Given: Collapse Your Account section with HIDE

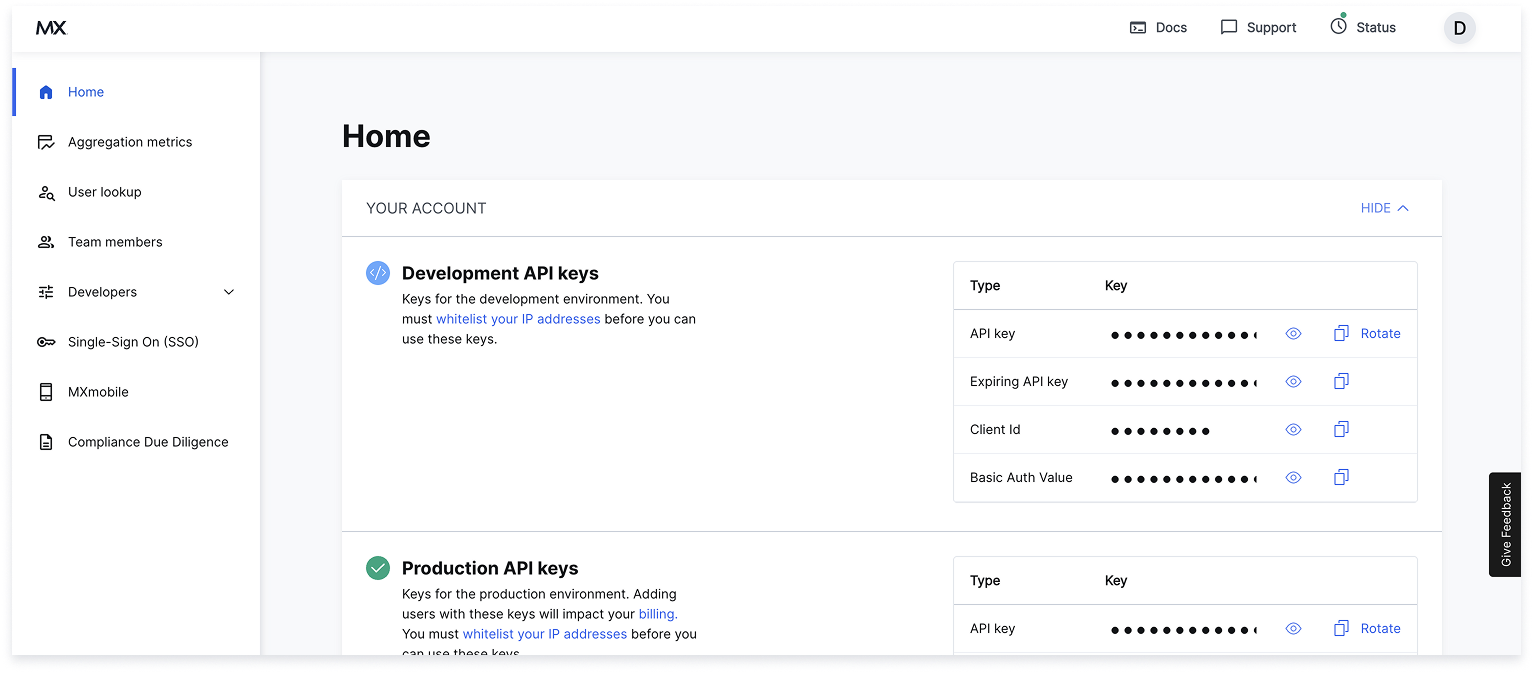Looking at the screenshot, I should pos(1384,208).
